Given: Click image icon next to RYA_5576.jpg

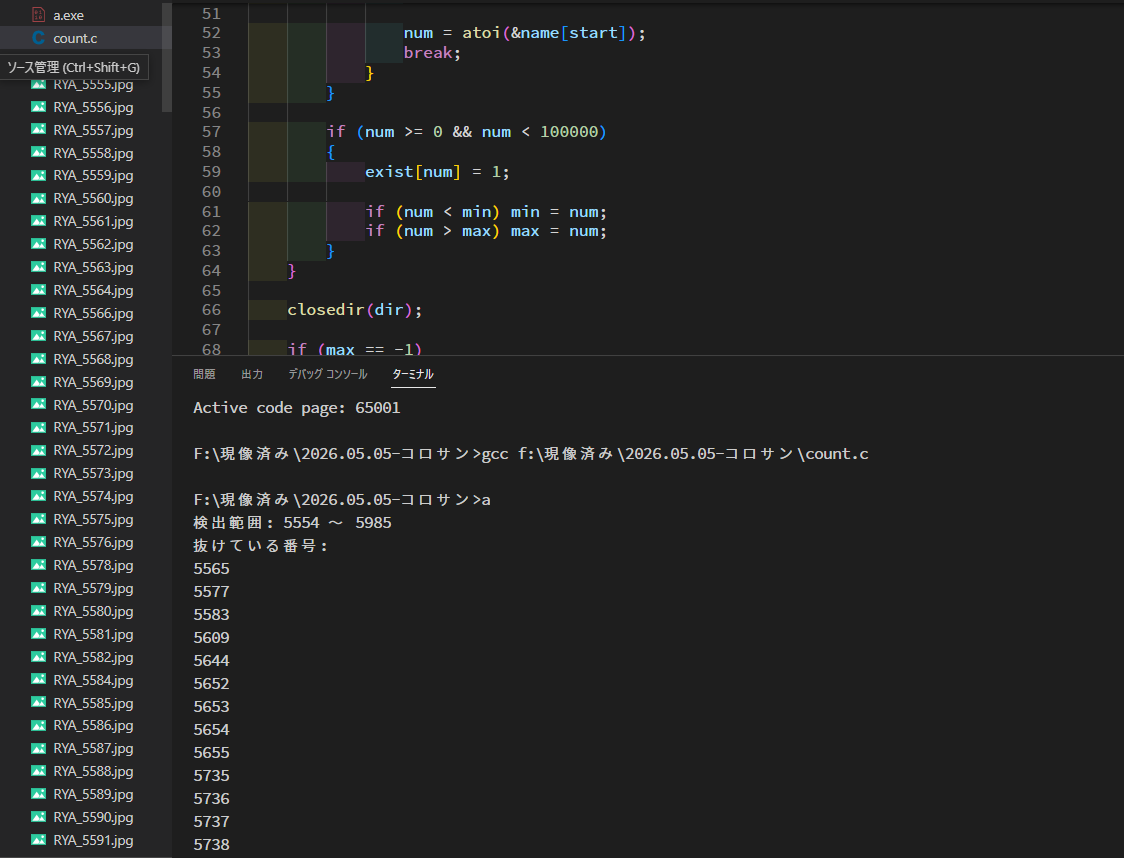Looking at the screenshot, I should (39, 542).
